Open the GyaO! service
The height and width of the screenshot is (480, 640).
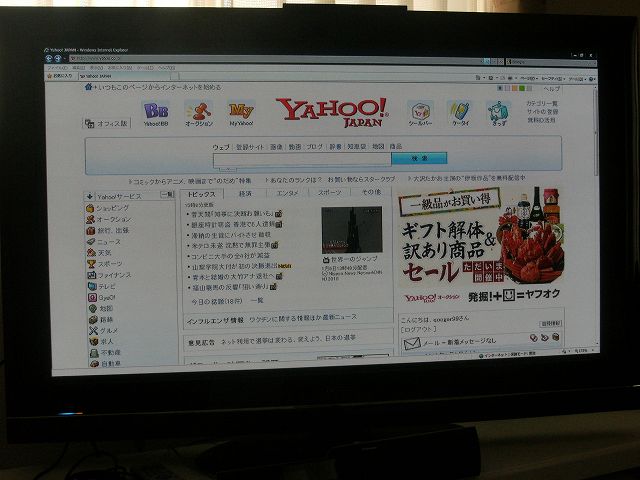click(x=102, y=298)
